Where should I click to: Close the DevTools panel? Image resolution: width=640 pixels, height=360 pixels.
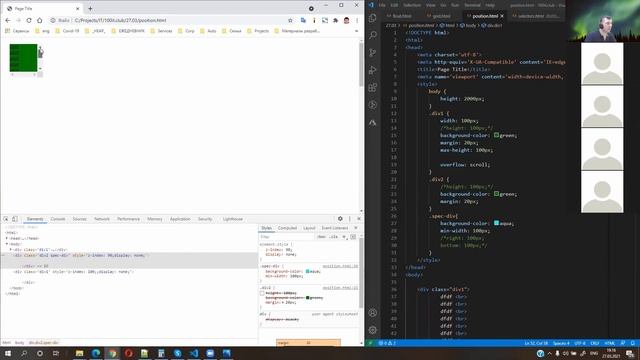[x=359, y=219]
